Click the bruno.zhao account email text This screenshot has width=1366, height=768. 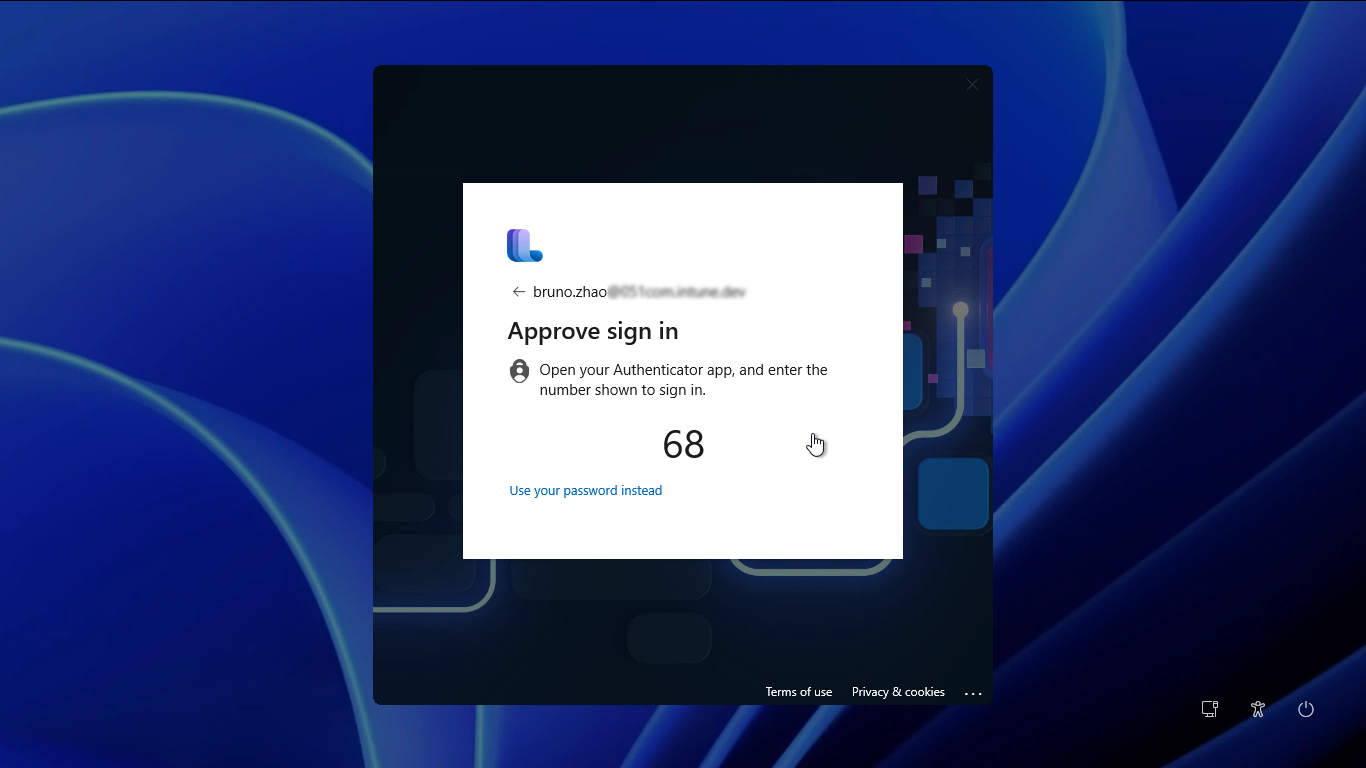pos(640,292)
